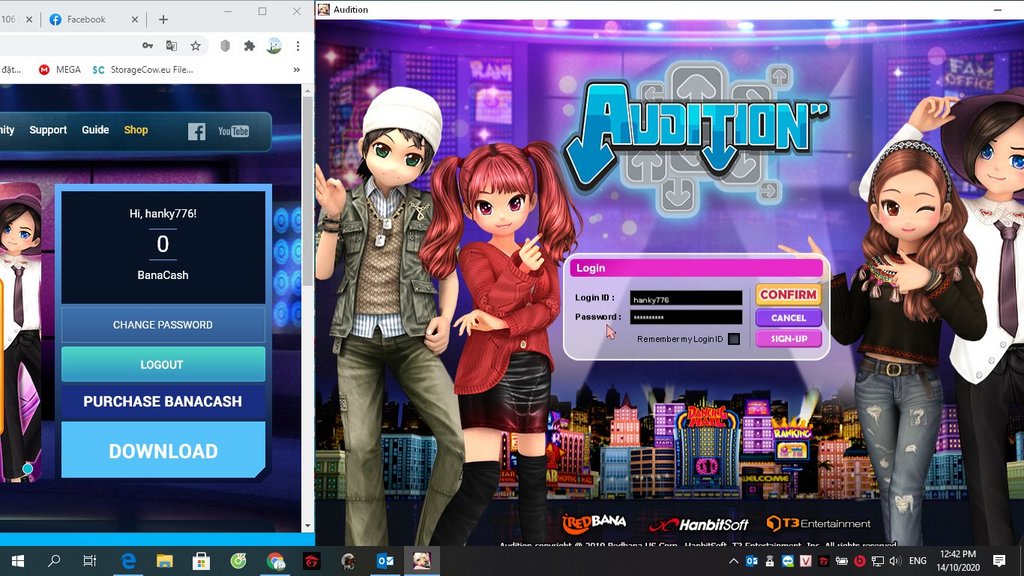The height and width of the screenshot is (576, 1024).
Task: Click the TeamViewer tray icon
Action: coord(788,560)
